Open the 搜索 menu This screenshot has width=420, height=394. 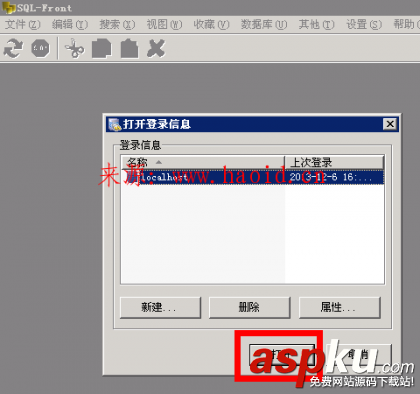pos(117,24)
